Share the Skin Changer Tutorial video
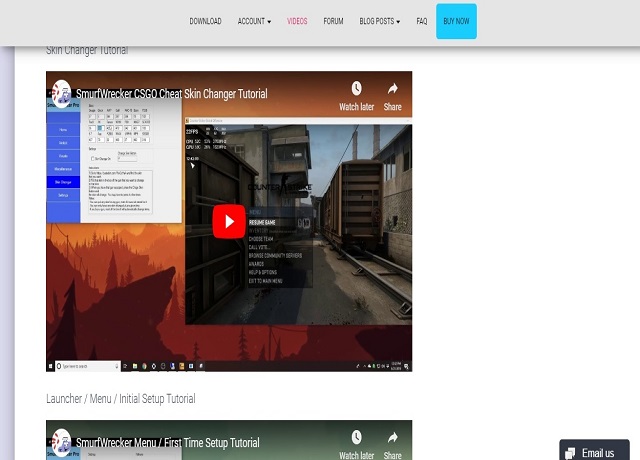The height and width of the screenshot is (460, 640). [392, 95]
